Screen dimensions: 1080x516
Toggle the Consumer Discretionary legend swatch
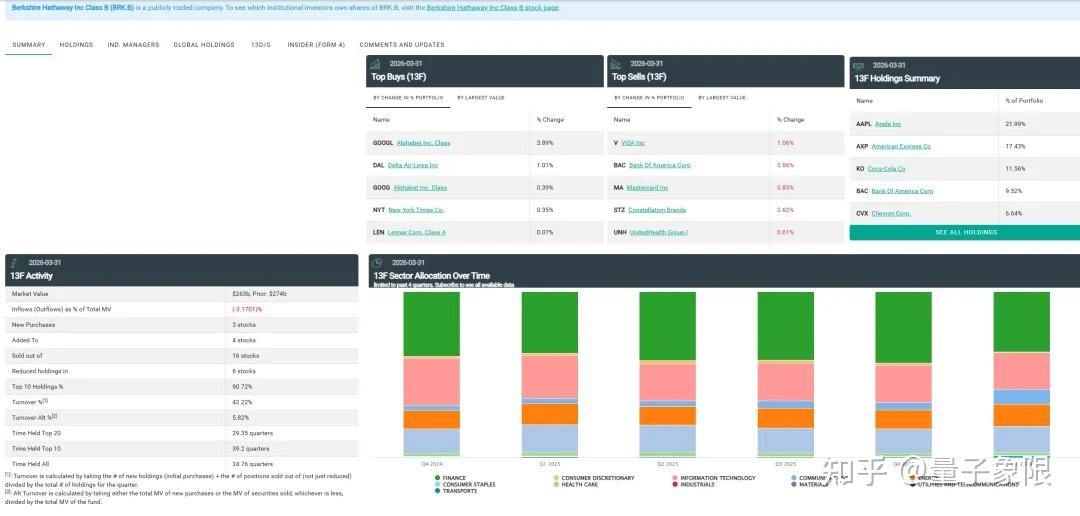(556, 478)
